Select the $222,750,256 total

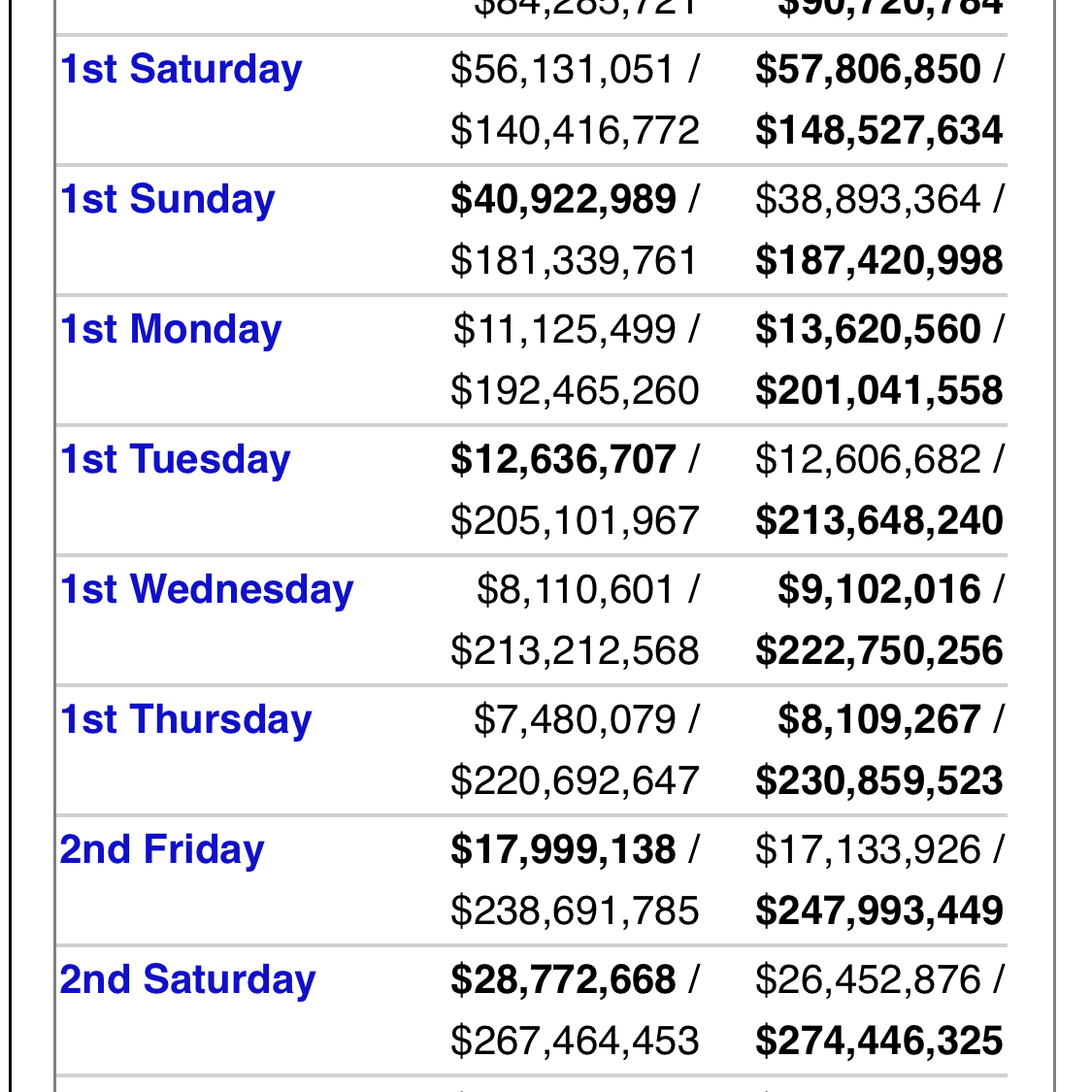[878, 651]
